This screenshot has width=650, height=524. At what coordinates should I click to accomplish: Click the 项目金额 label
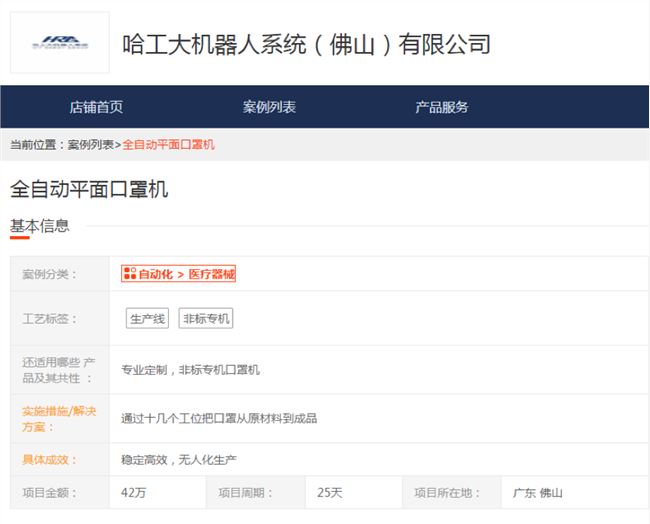pyautogui.click(x=49, y=492)
